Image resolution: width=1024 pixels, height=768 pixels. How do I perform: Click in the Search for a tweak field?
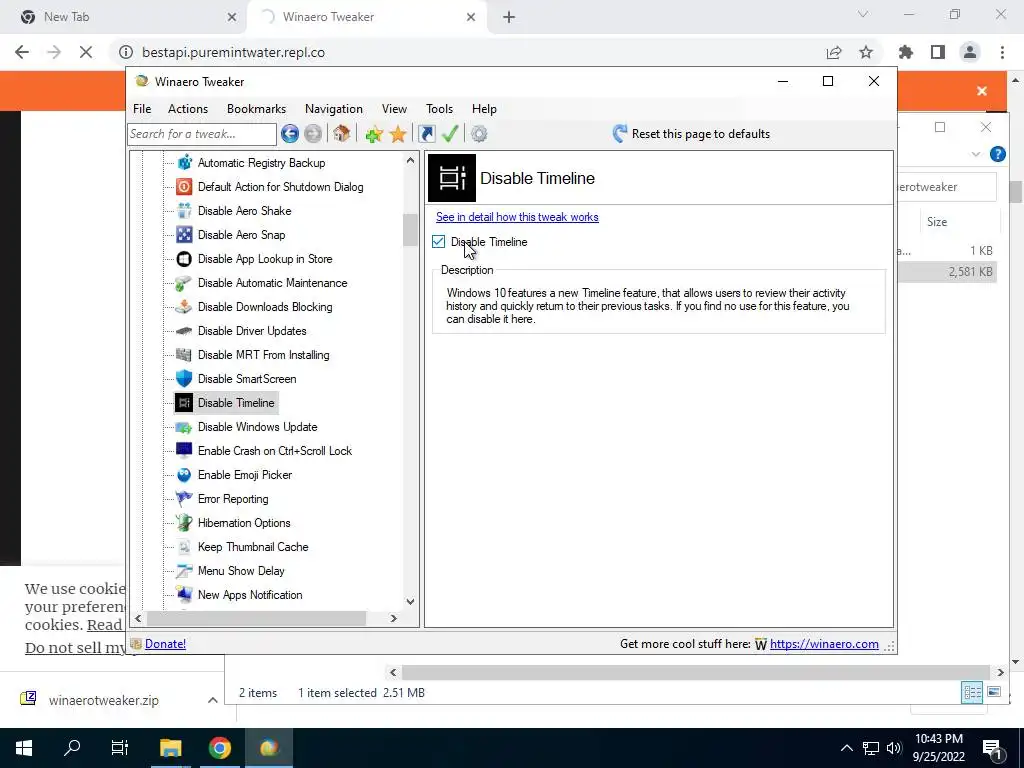tap(202, 134)
